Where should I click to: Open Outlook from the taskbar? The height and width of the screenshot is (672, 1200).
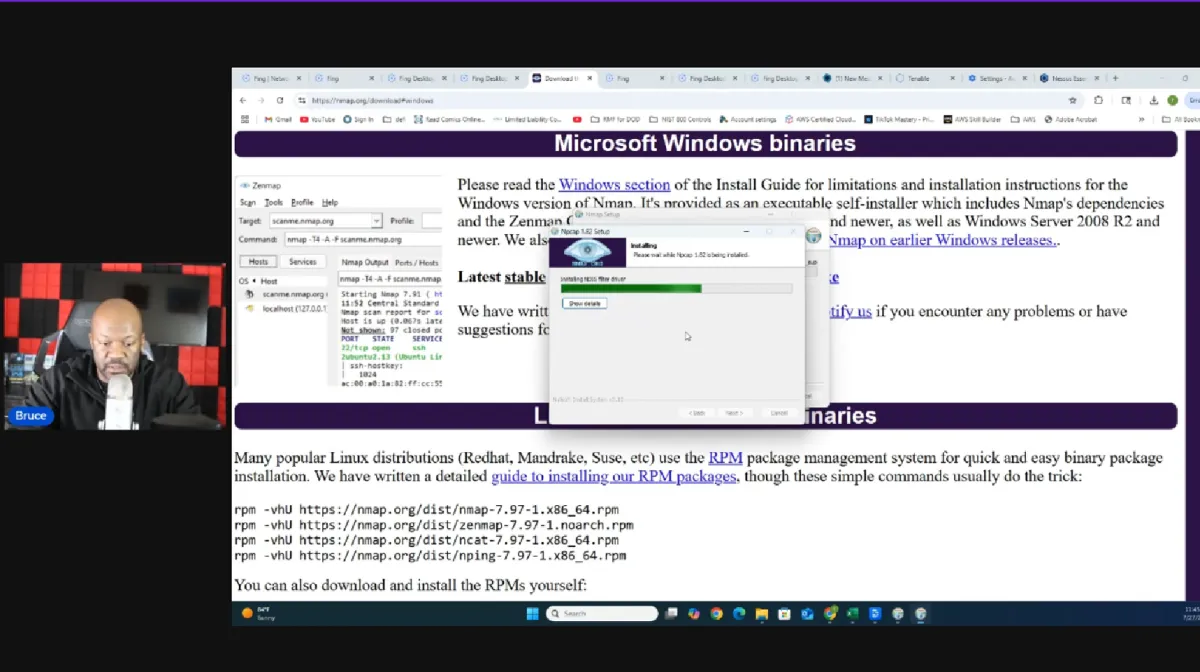(x=807, y=614)
